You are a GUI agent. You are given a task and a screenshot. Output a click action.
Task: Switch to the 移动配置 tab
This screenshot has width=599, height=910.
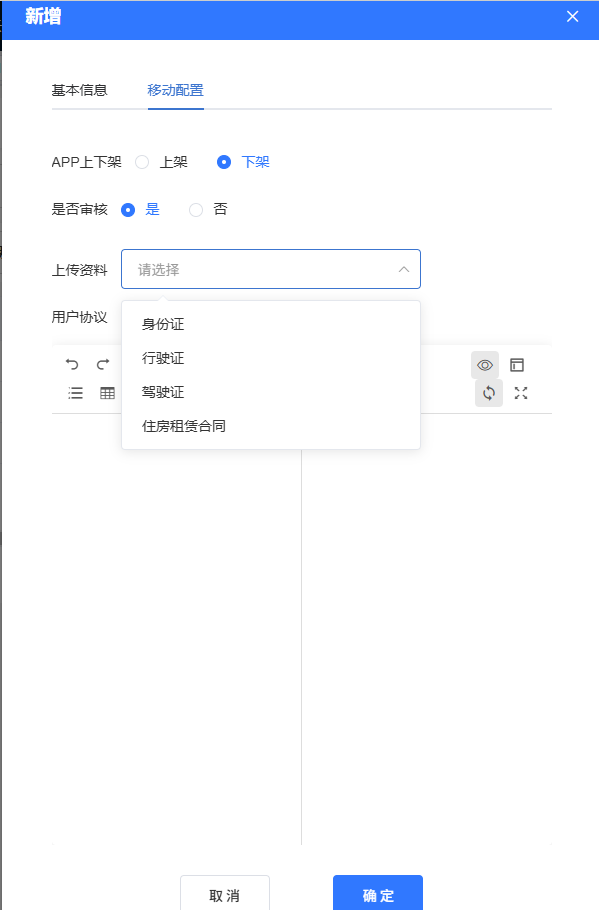(175, 90)
